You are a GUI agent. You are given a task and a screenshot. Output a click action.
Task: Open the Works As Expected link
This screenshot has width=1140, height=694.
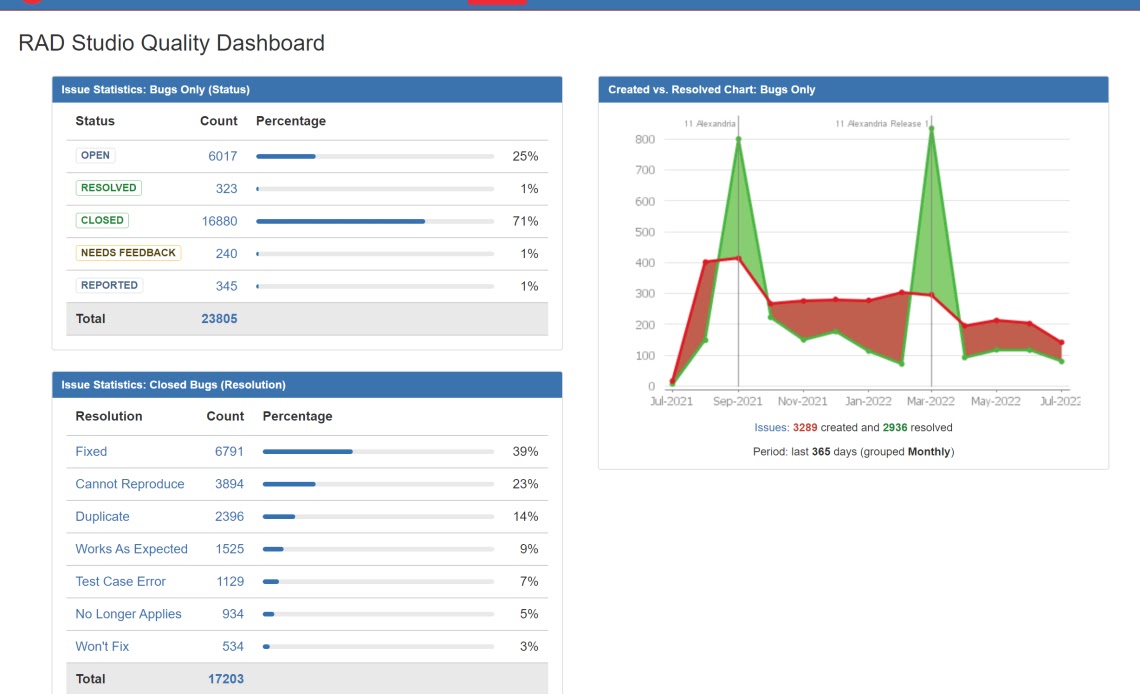132,549
